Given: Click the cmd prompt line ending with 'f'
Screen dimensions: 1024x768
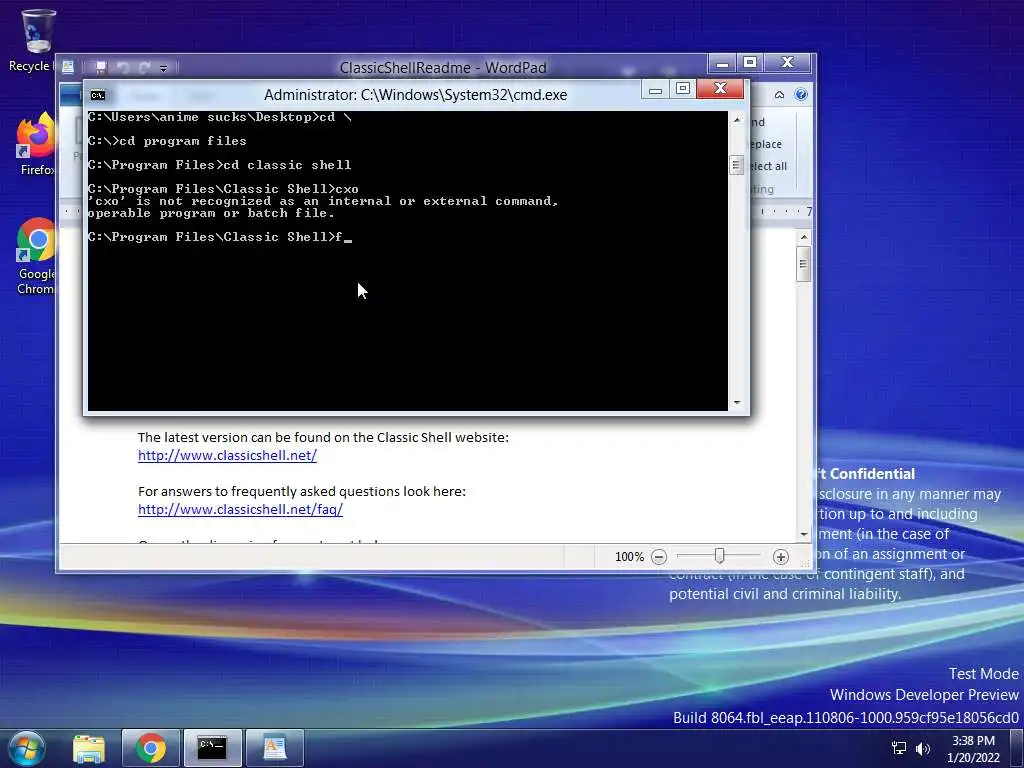Looking at the screenshot, I should (220, 237).
